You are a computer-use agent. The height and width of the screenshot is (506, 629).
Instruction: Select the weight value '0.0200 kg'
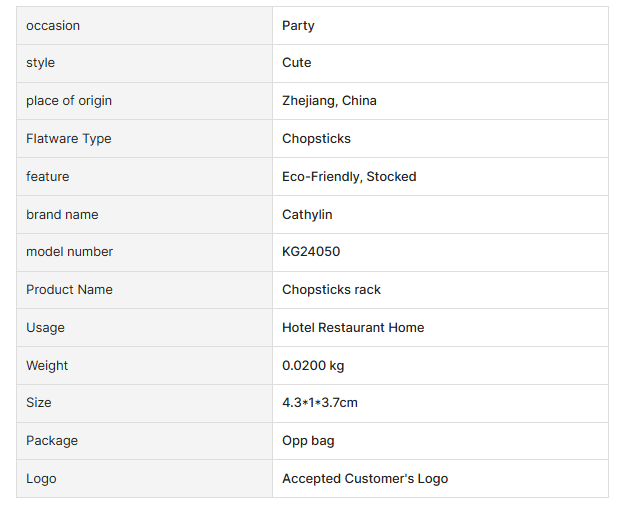pos(315,366)
